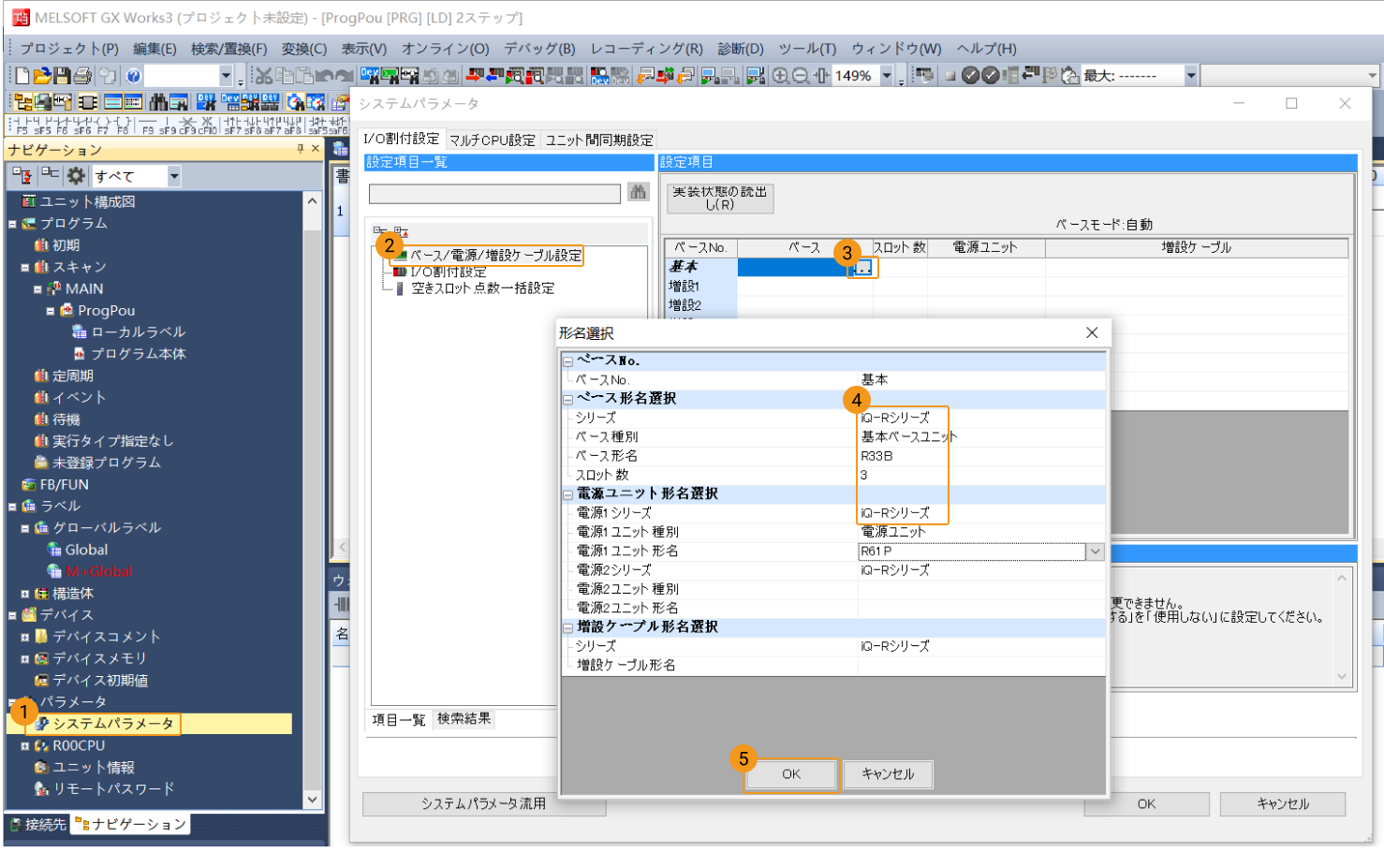Click the Open project folder icon

[41, 76]
